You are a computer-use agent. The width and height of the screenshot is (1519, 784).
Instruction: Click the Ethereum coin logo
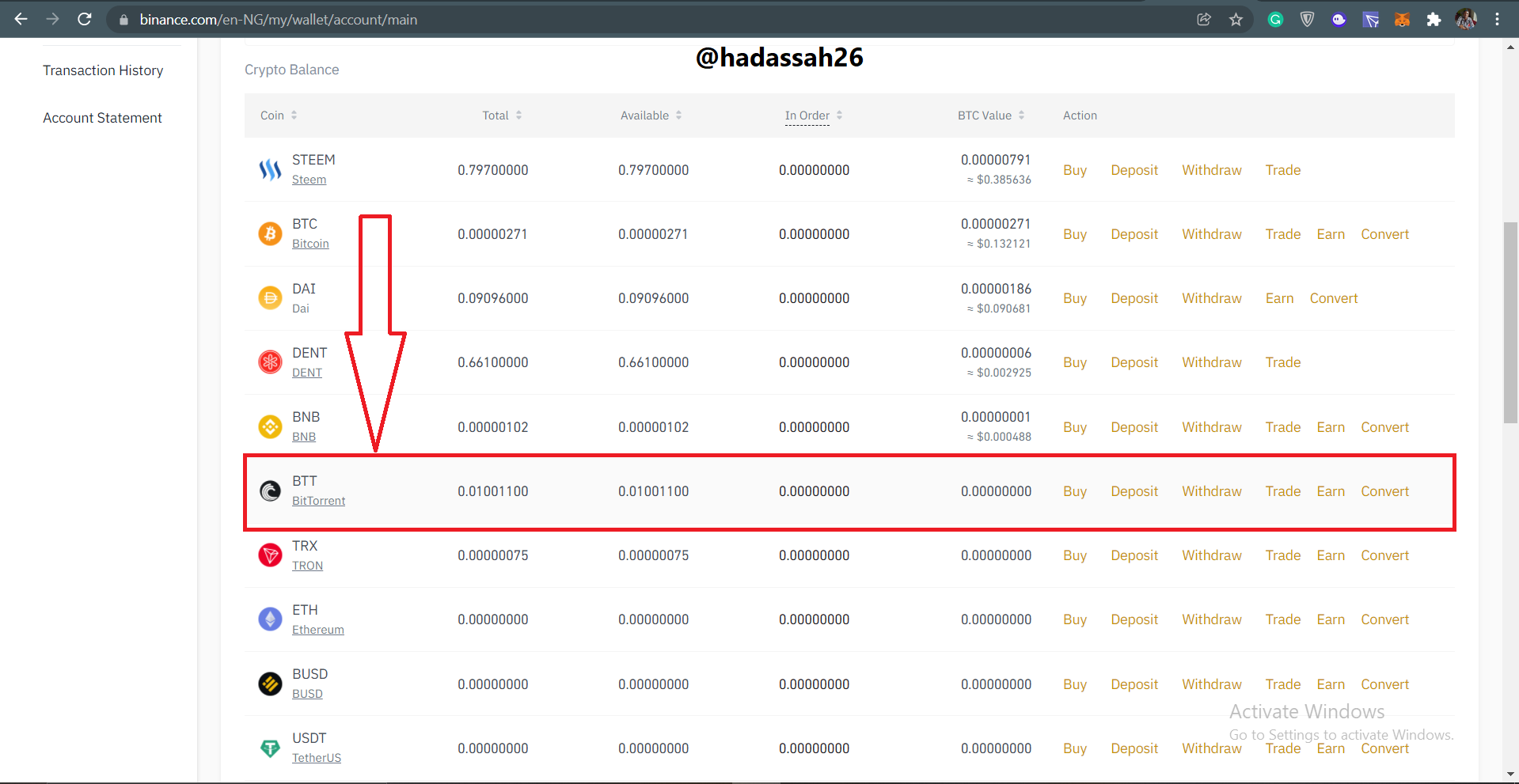(x=270, y=619)
